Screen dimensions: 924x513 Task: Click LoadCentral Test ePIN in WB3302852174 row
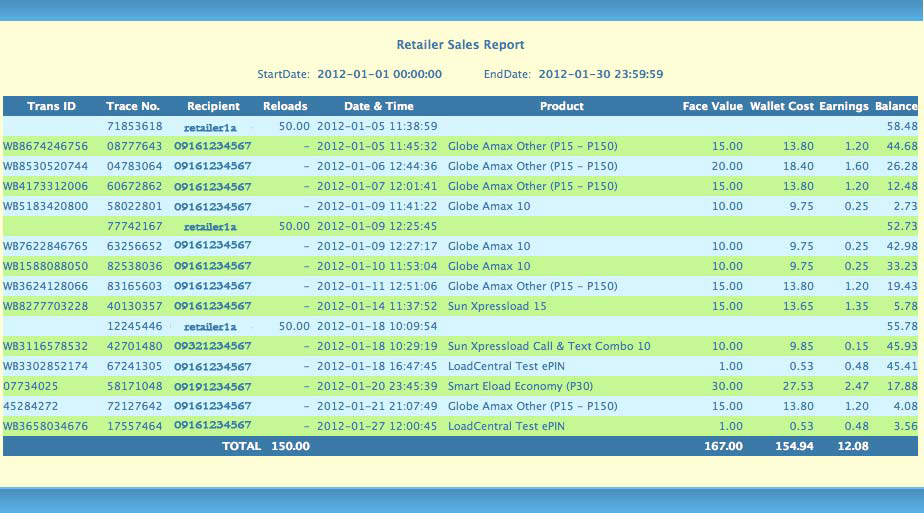pyautogui.click(x=506, y=366)
